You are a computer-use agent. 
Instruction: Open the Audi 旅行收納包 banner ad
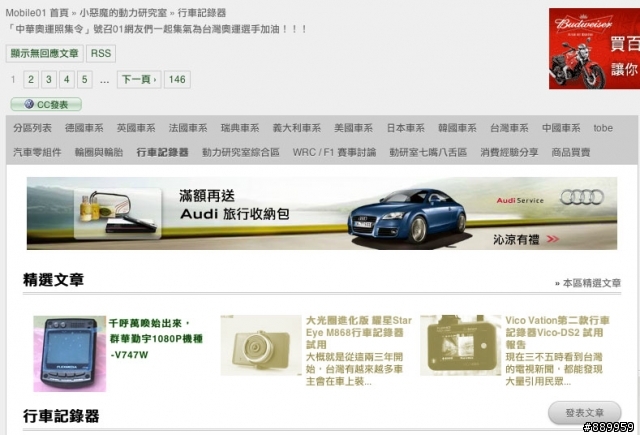(x=322, y=213)
